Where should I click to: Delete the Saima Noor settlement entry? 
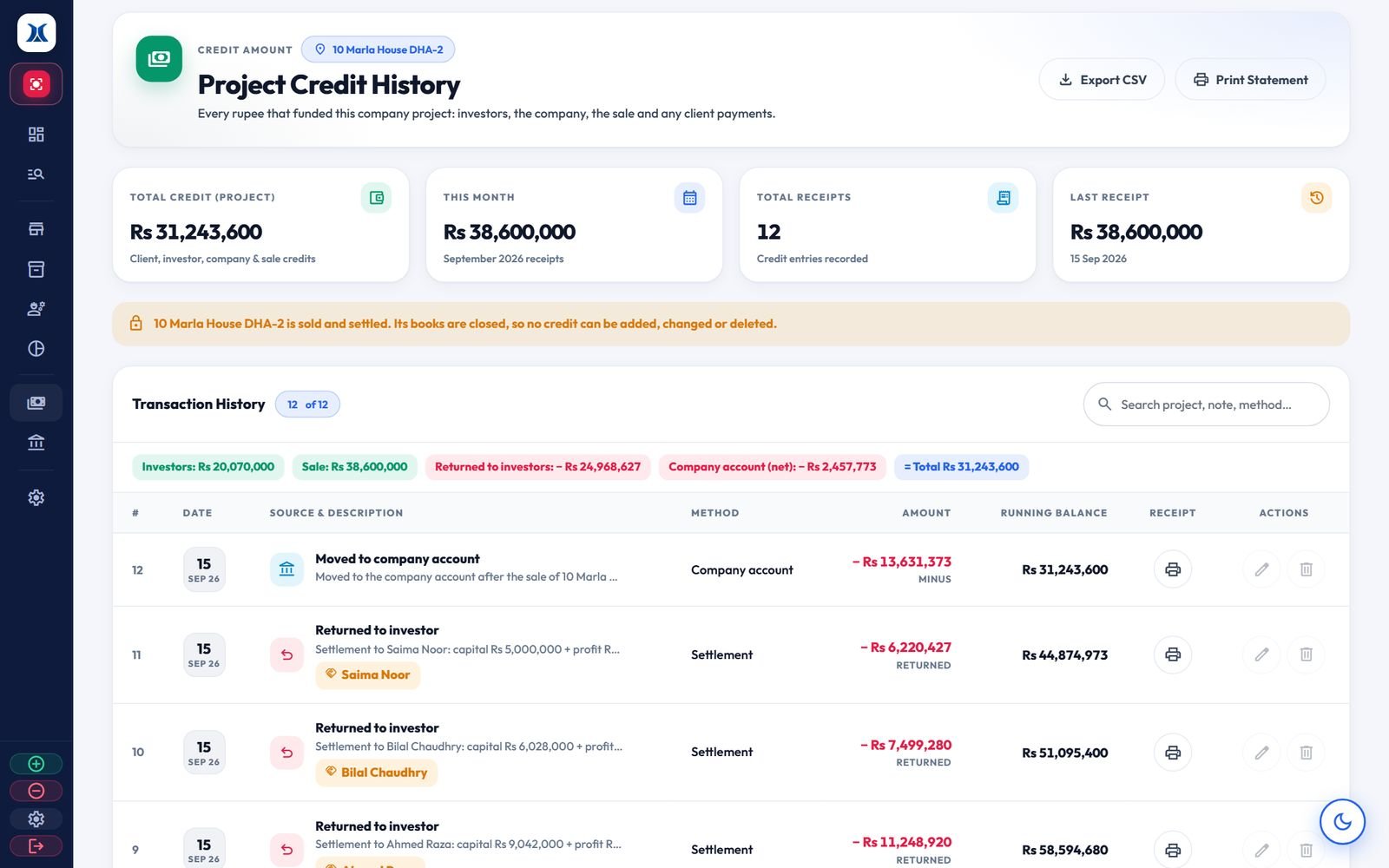pos(1306,654)
